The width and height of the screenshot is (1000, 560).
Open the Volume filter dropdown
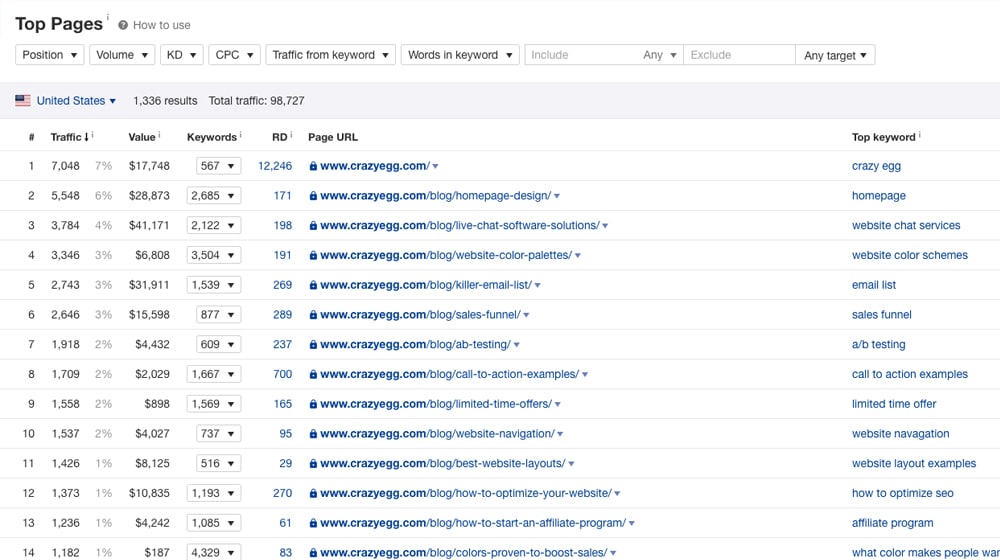[122, 55]
